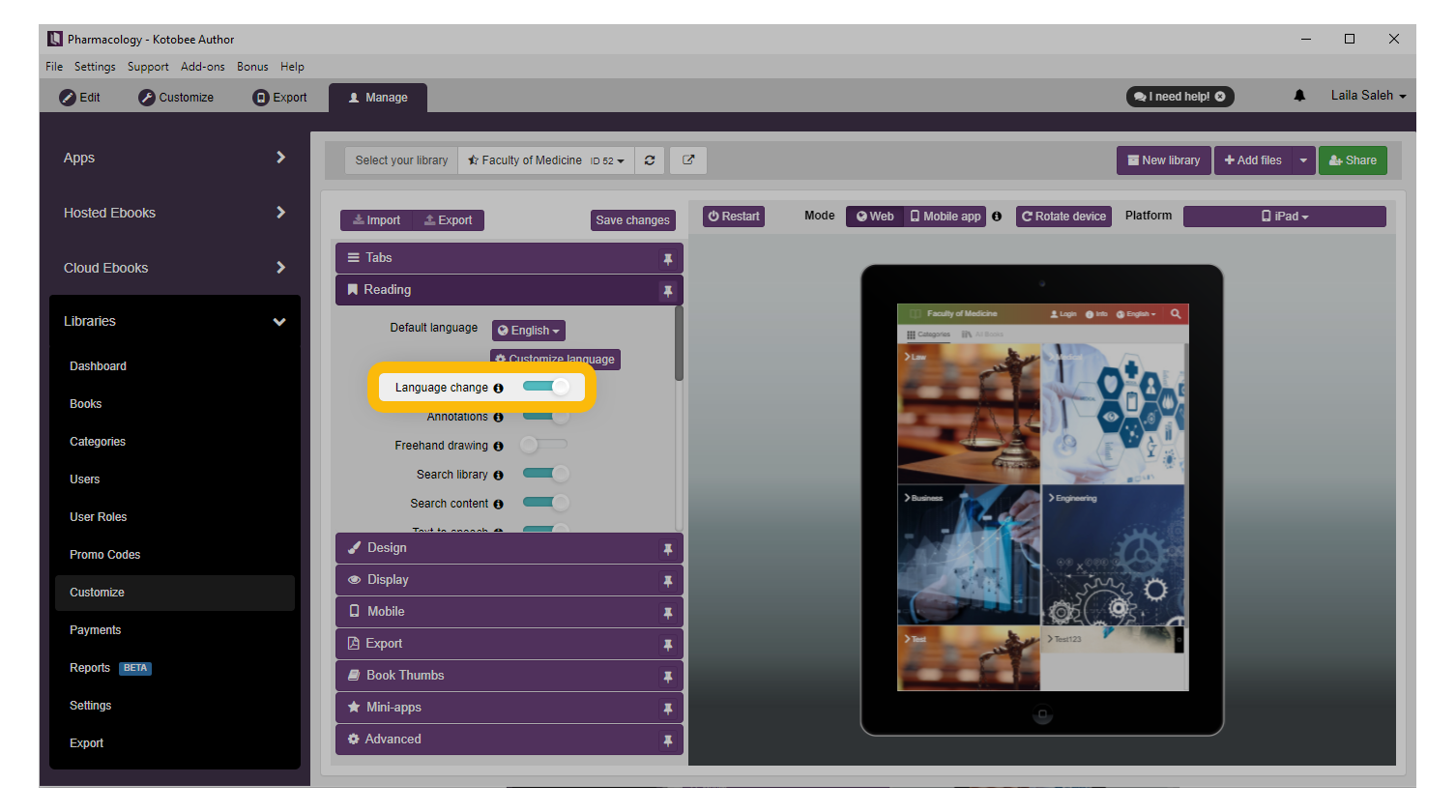Click info icon next to Annotations
Screen dimensions: 1456x812
click(x=498, y=418)
